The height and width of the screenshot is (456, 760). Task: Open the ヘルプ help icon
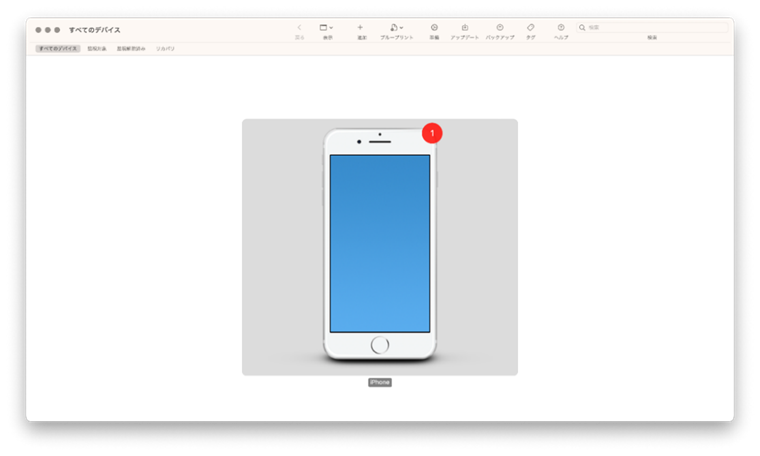pos(561,28)
